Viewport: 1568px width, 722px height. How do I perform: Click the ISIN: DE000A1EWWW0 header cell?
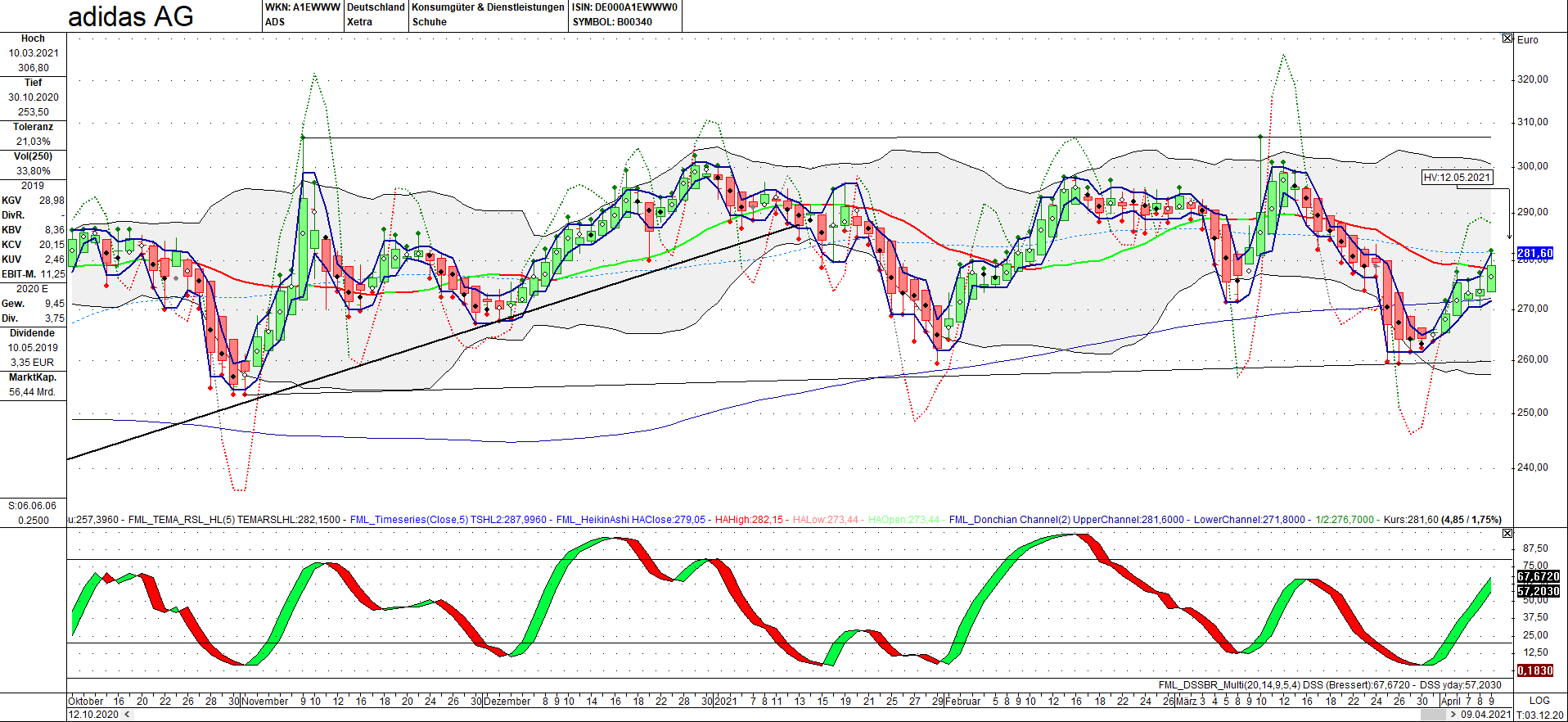pyautogui.click(x=625, y=7)
